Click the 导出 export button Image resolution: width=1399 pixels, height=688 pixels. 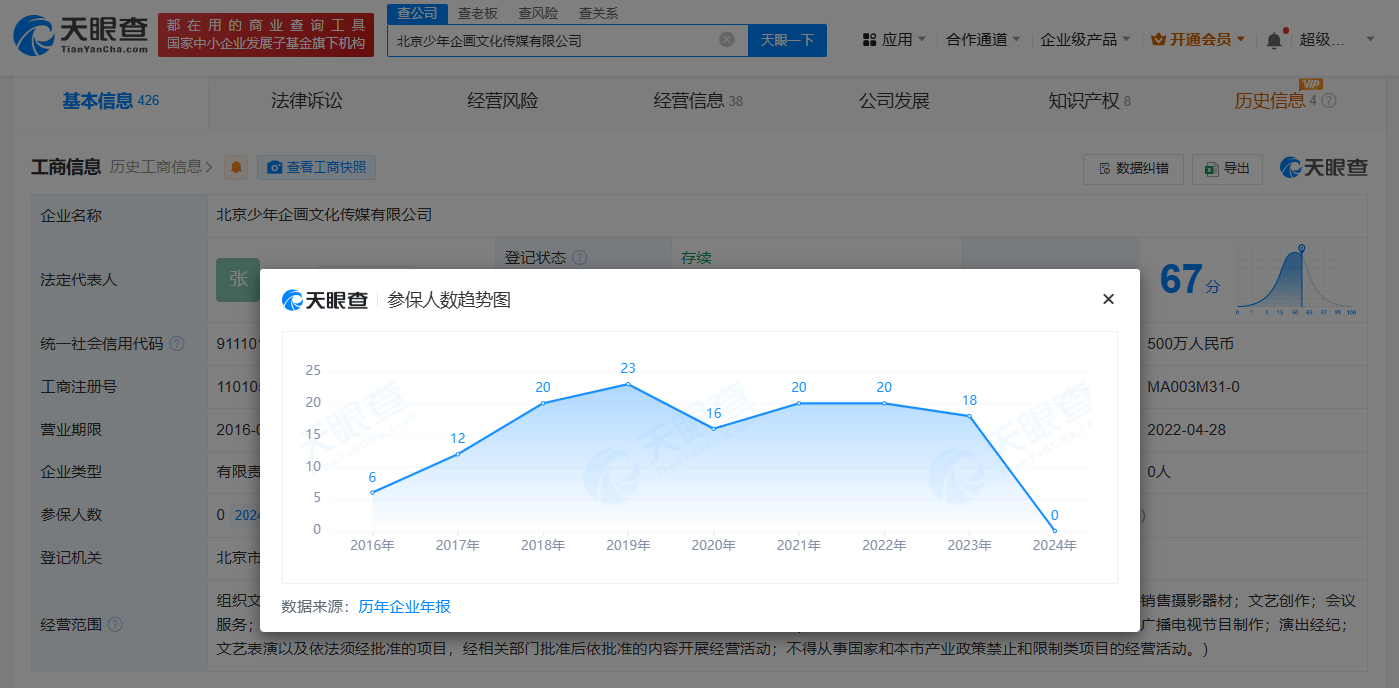(x=1227, y=168)
